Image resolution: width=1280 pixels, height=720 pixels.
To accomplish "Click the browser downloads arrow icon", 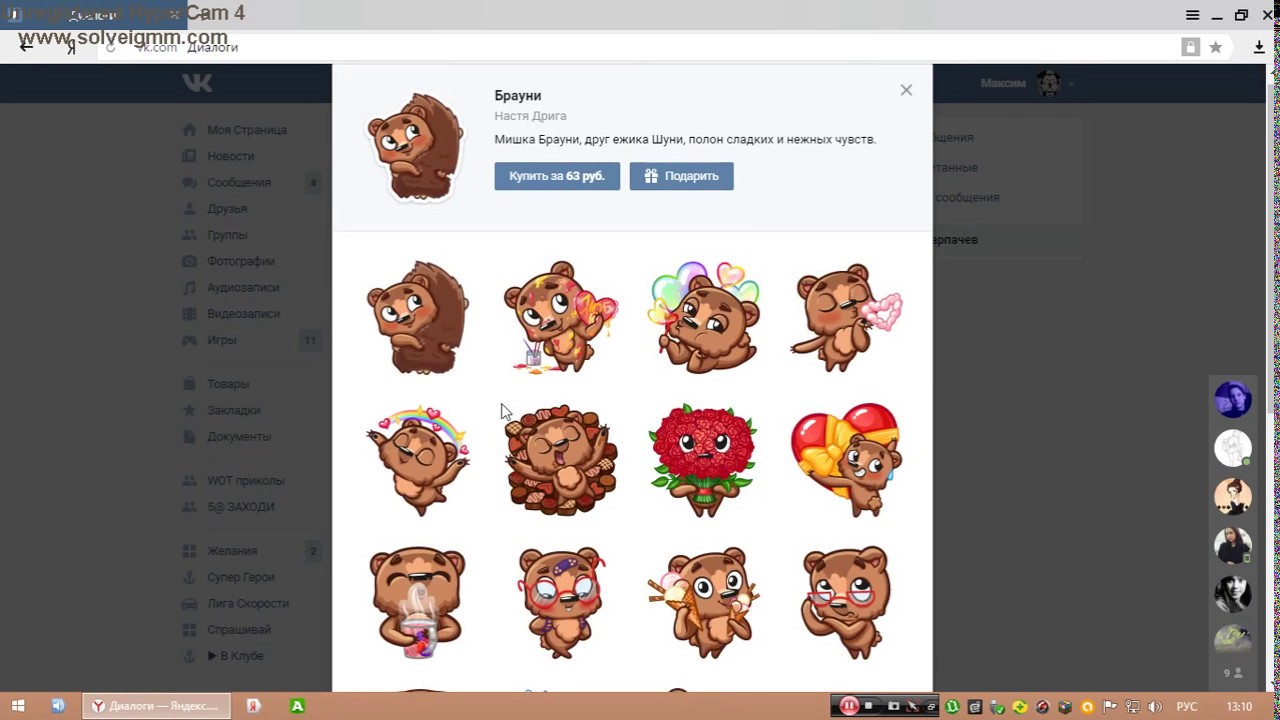I will 1259,47.
